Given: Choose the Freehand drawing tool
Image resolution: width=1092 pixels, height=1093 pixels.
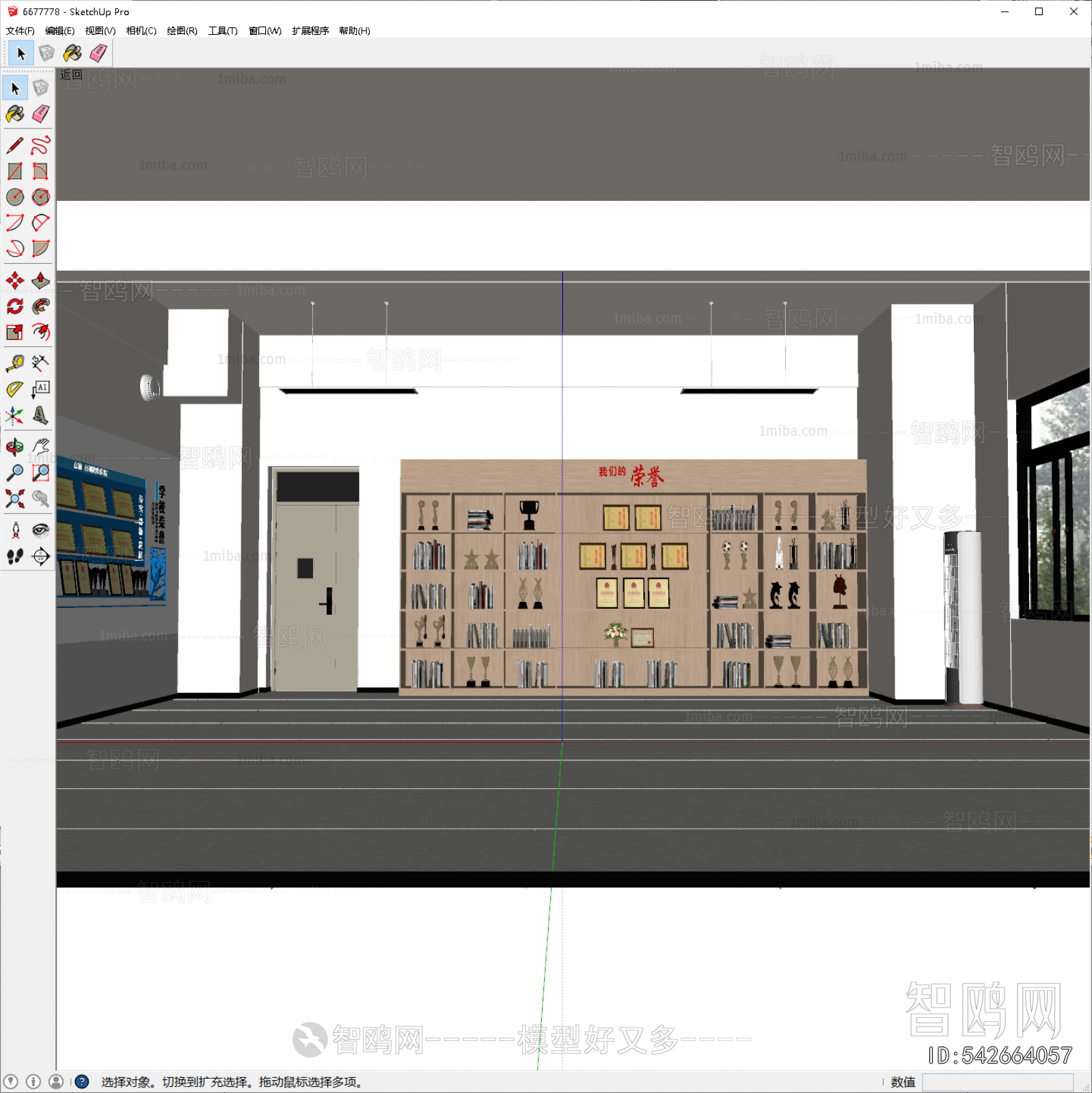Looking at the screenshot, I should click(40, 146).
